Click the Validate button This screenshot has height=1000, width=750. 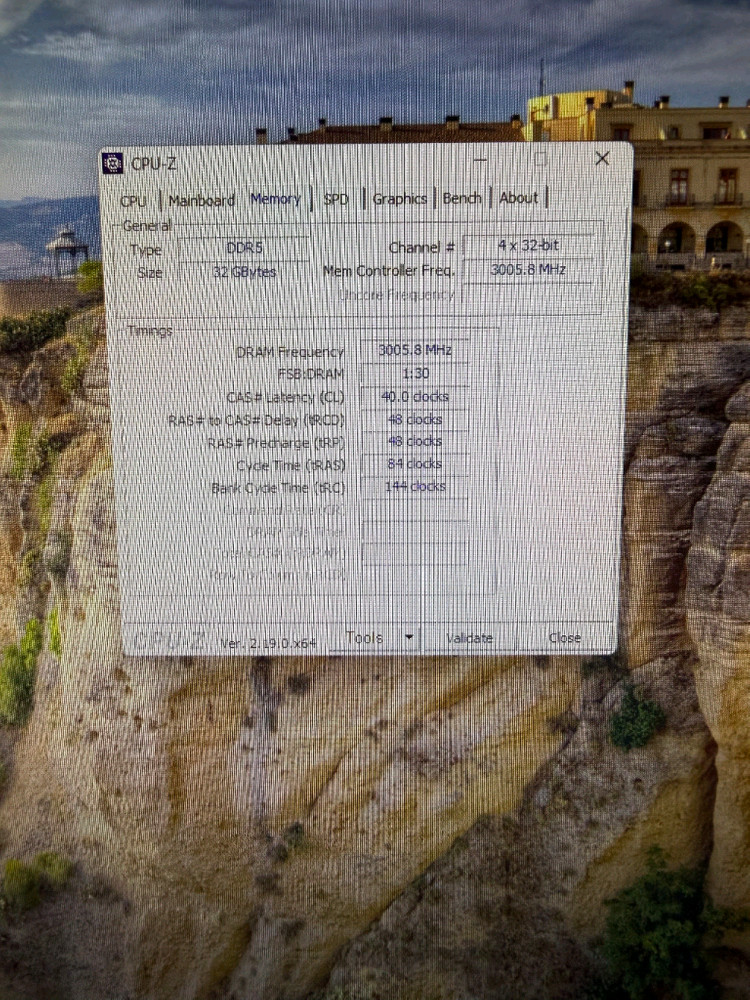pyautogui.click(x=469, y=638)
